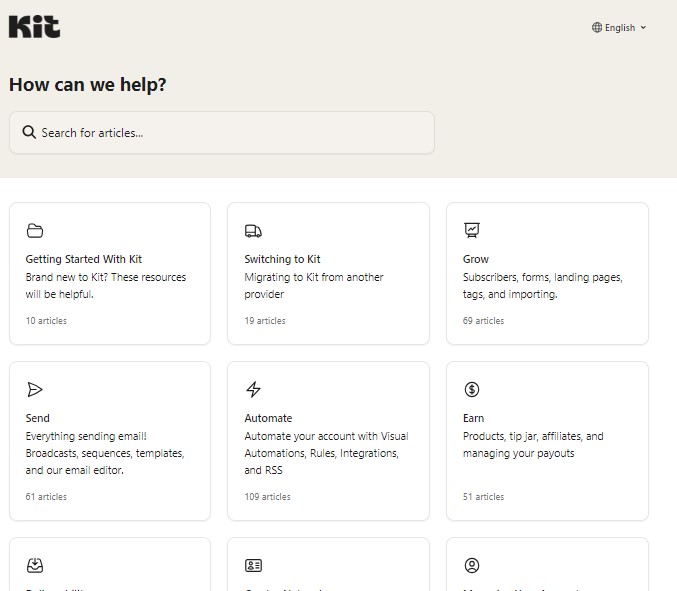Click the globe language icon
Viewport: 677px width, 591px height.
tap(597, 28)
